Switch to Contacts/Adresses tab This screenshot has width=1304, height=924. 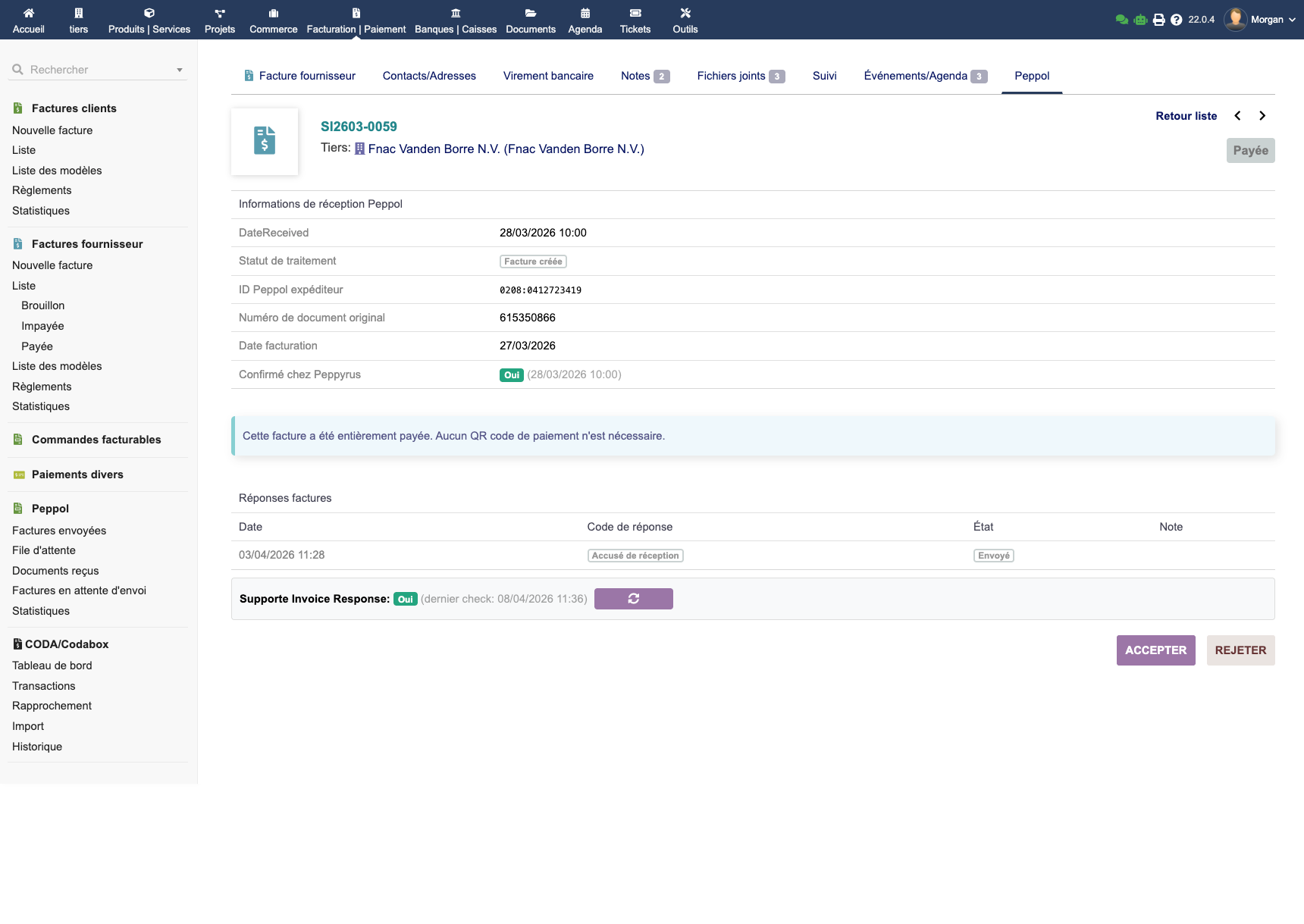point(429,76)
